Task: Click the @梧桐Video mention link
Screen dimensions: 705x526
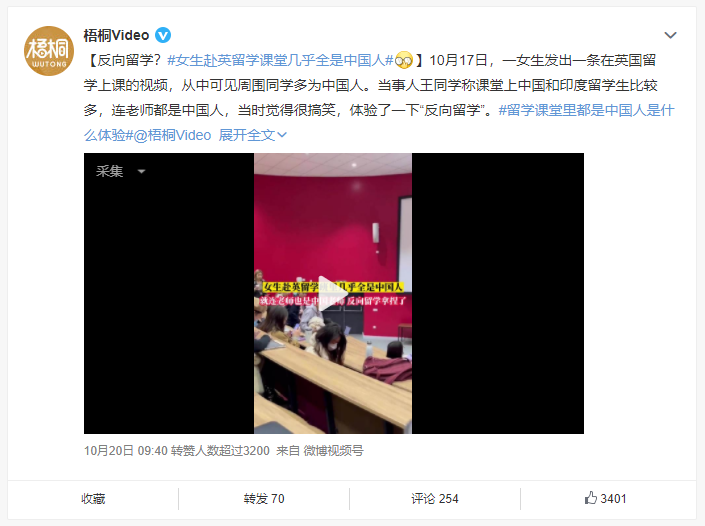Action: 172,135
